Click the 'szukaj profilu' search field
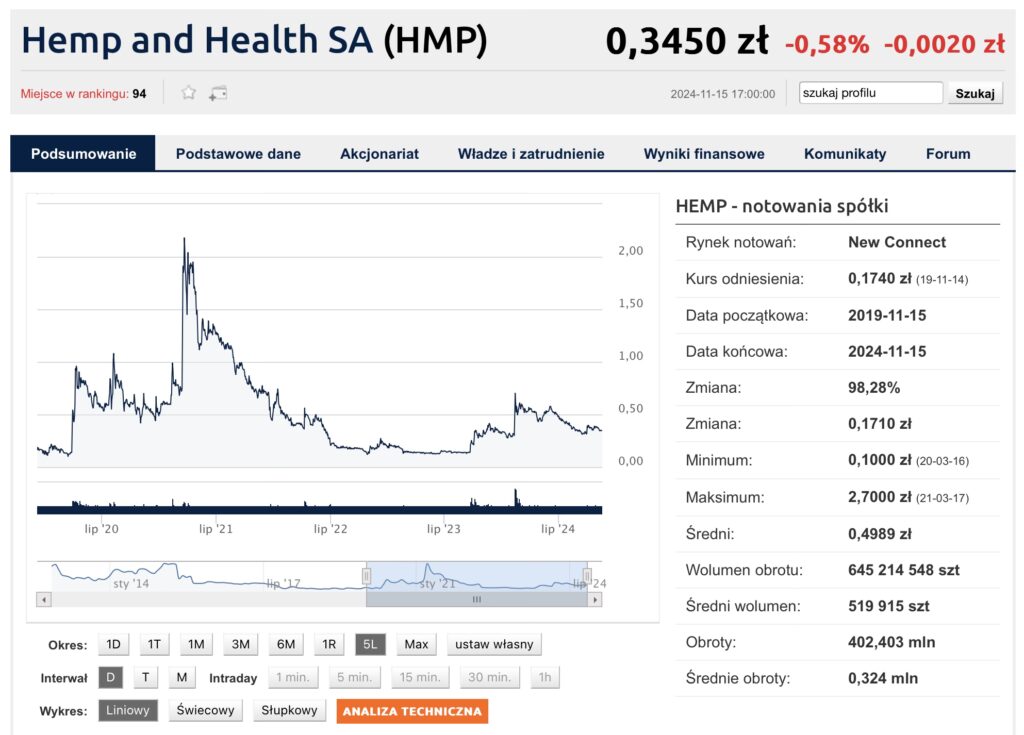Image resolution: width=1024 pixels, height=735 pixels. [870, 93]
